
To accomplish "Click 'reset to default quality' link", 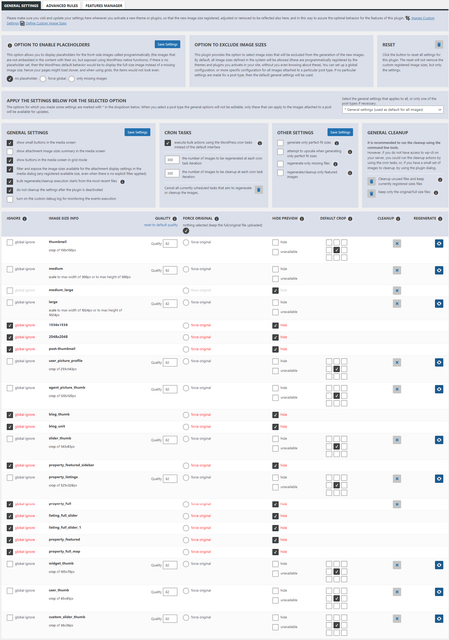I will (161, 225).
